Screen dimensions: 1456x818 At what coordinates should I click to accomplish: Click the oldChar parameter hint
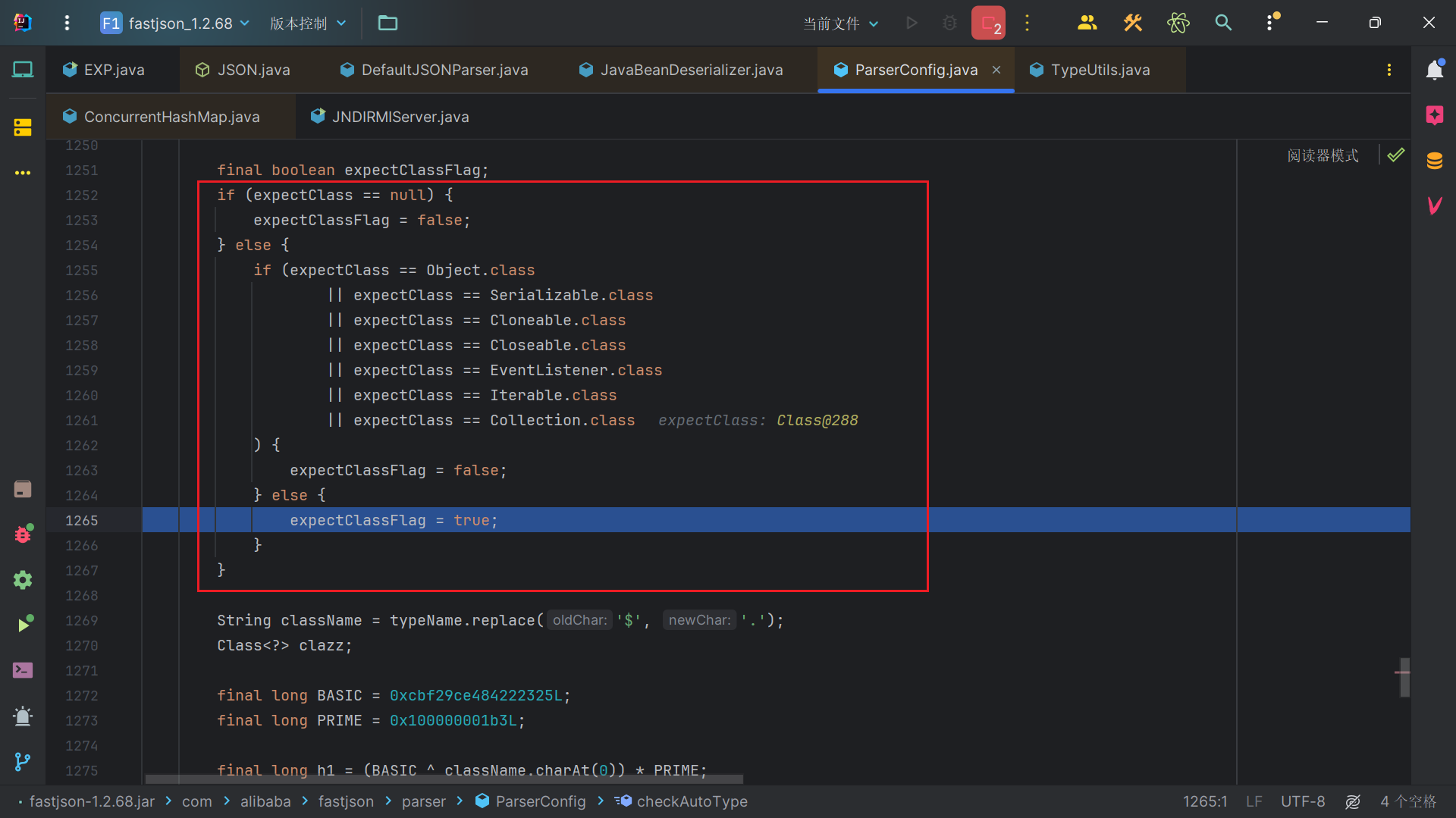[x=580, y=620]
